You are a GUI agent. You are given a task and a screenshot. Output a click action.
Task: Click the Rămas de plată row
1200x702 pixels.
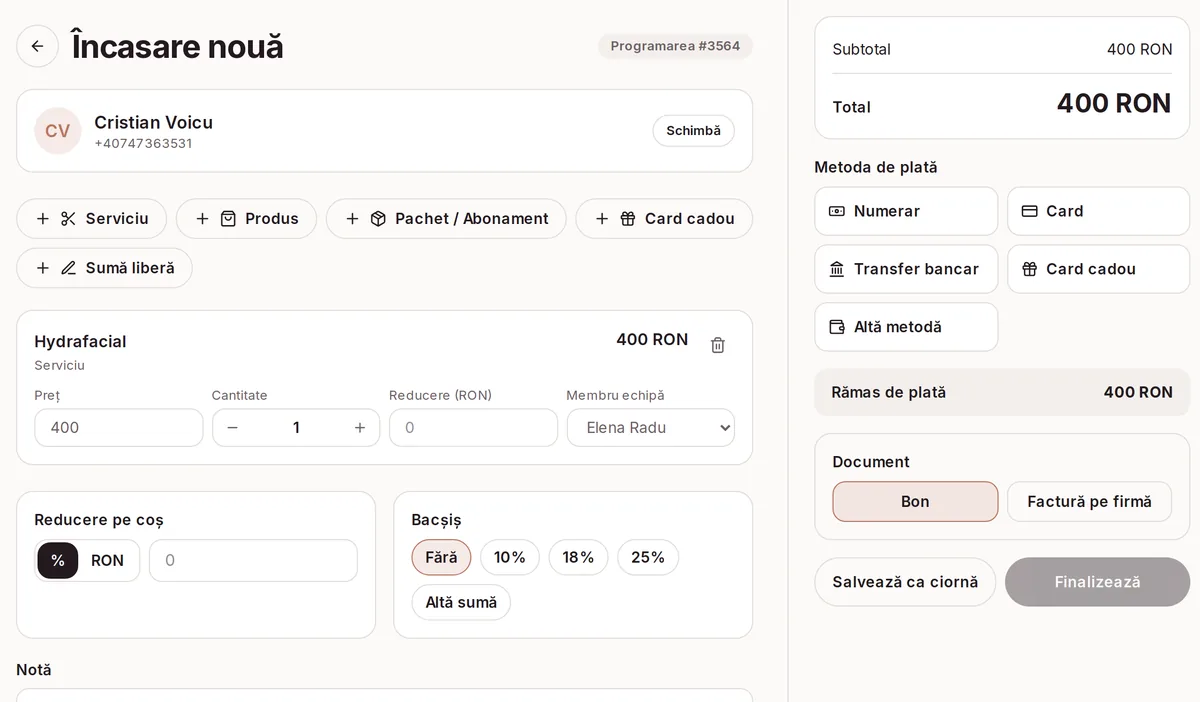pos(1002,393)
